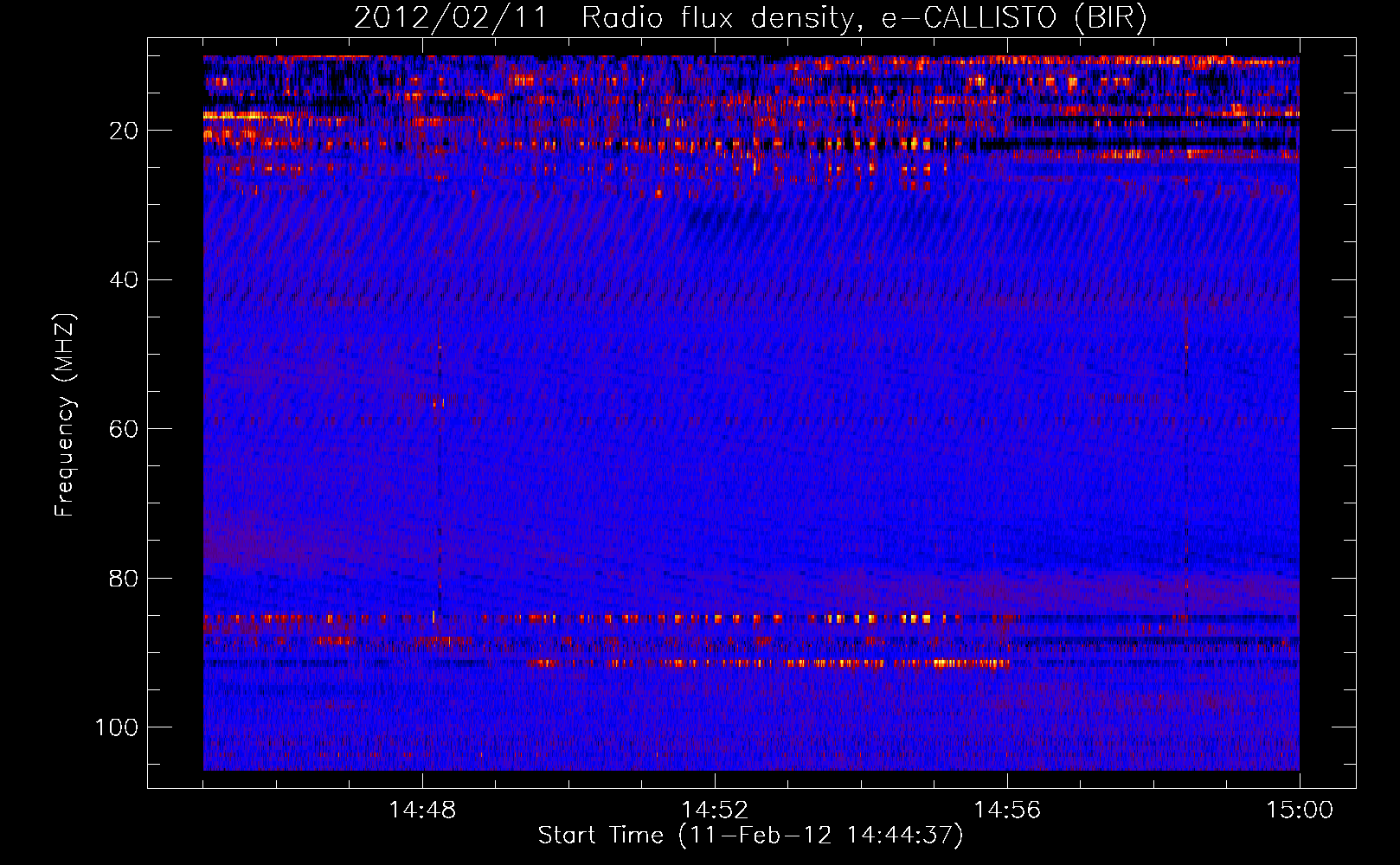The width and height of the screenshot is (1400, 865).
Task: Click the 80 MHz frequency tick label
Action: coord(124,579)
